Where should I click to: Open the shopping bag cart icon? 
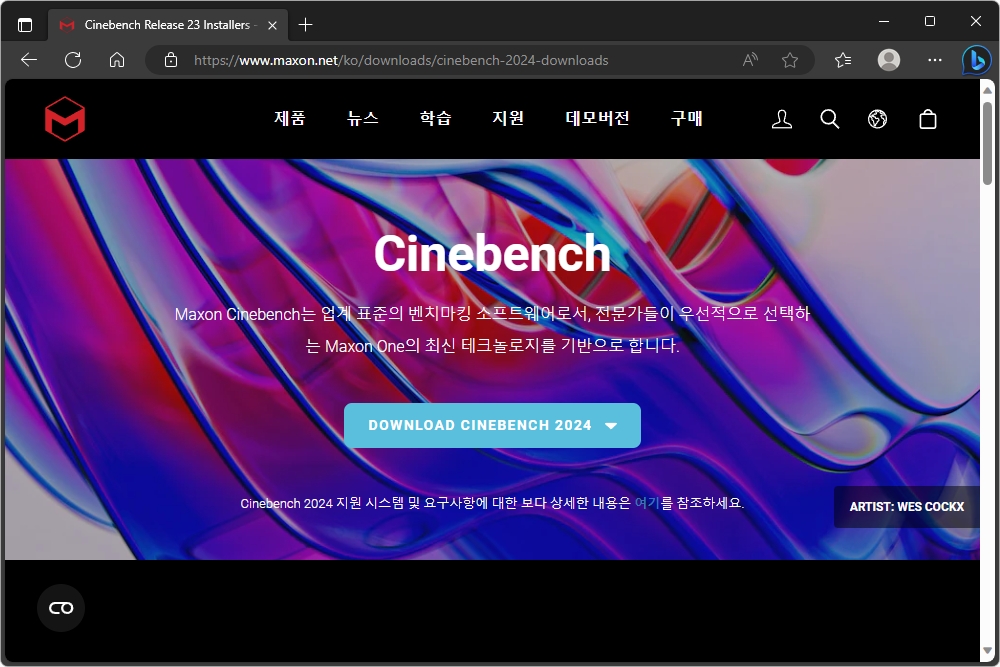[x=928, y=119]
